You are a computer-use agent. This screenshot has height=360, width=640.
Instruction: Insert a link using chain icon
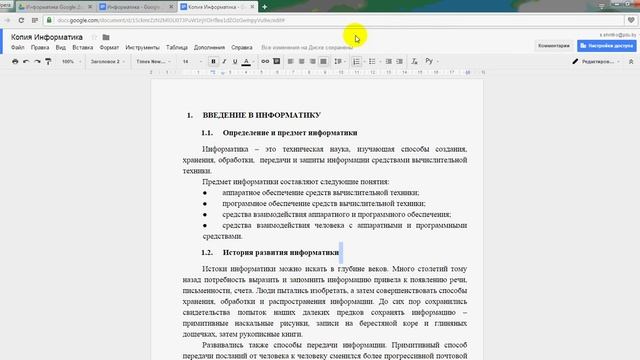265,62
